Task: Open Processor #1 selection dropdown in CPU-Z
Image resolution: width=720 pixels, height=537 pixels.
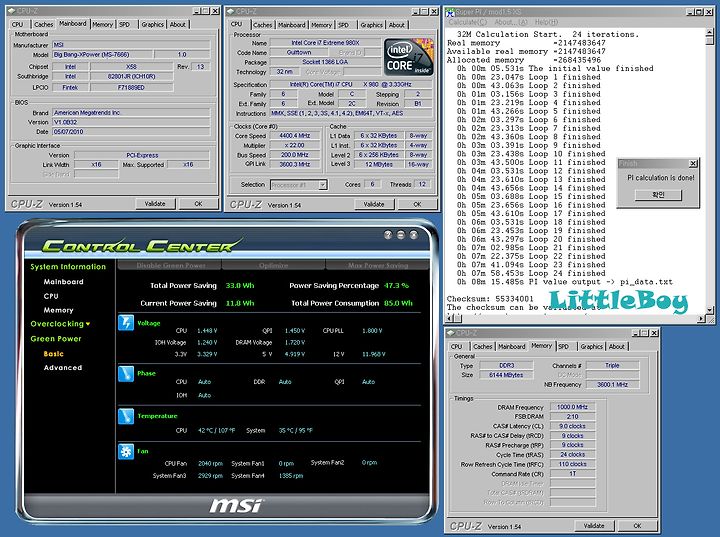Action: tap(323, 185)
